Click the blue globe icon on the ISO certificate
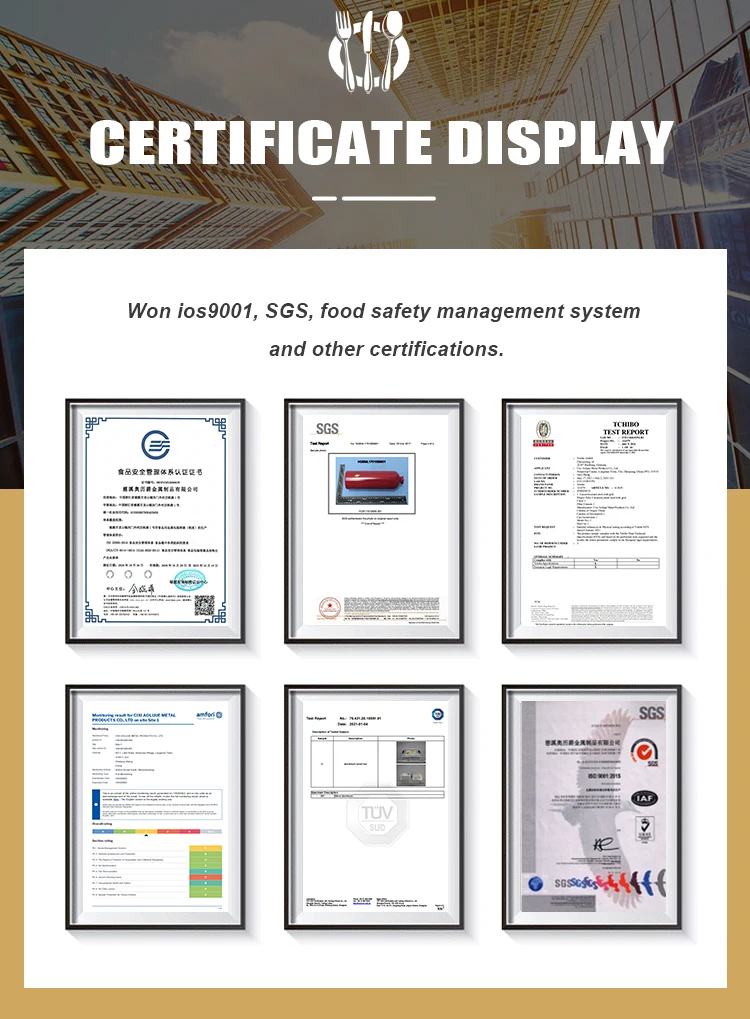Viewport: 750px width, 1019px height. point(535,883)
